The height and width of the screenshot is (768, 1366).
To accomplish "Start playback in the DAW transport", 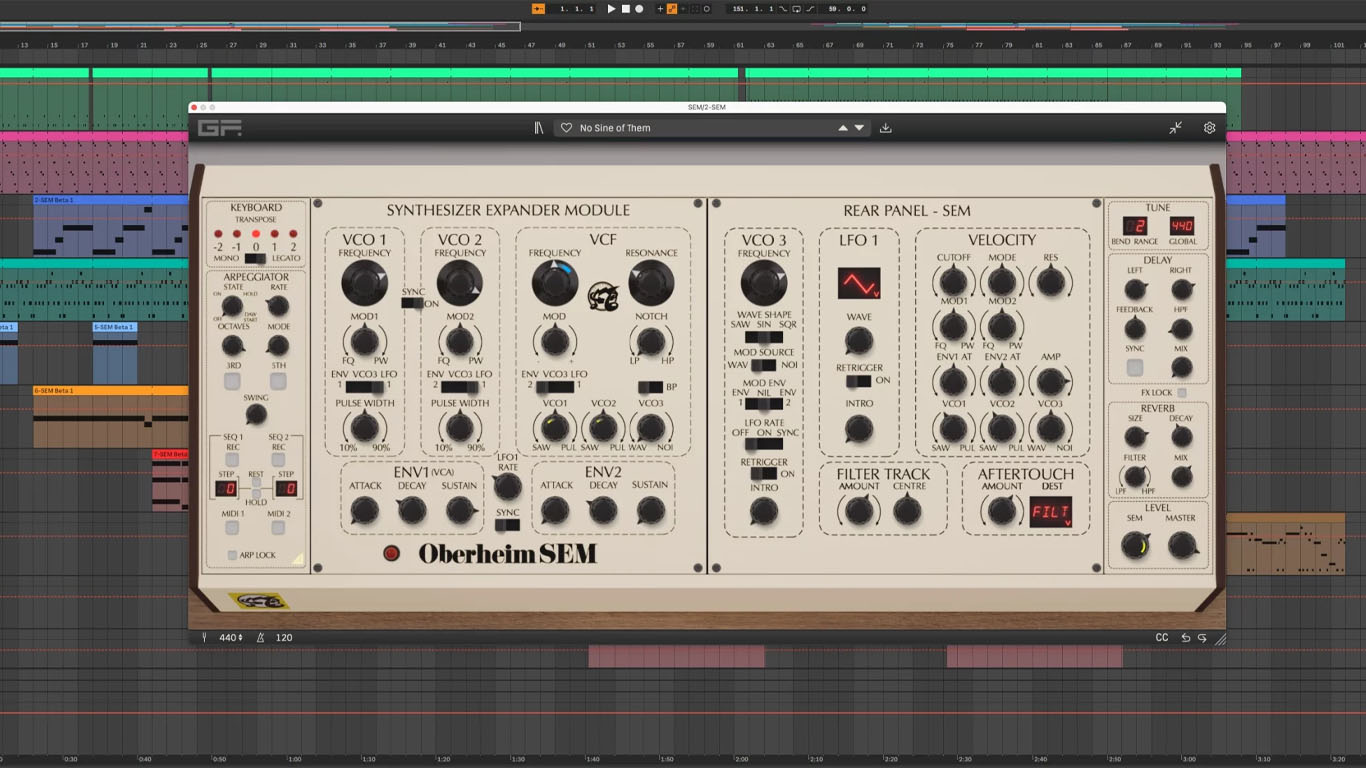I will tap(611, 9).
